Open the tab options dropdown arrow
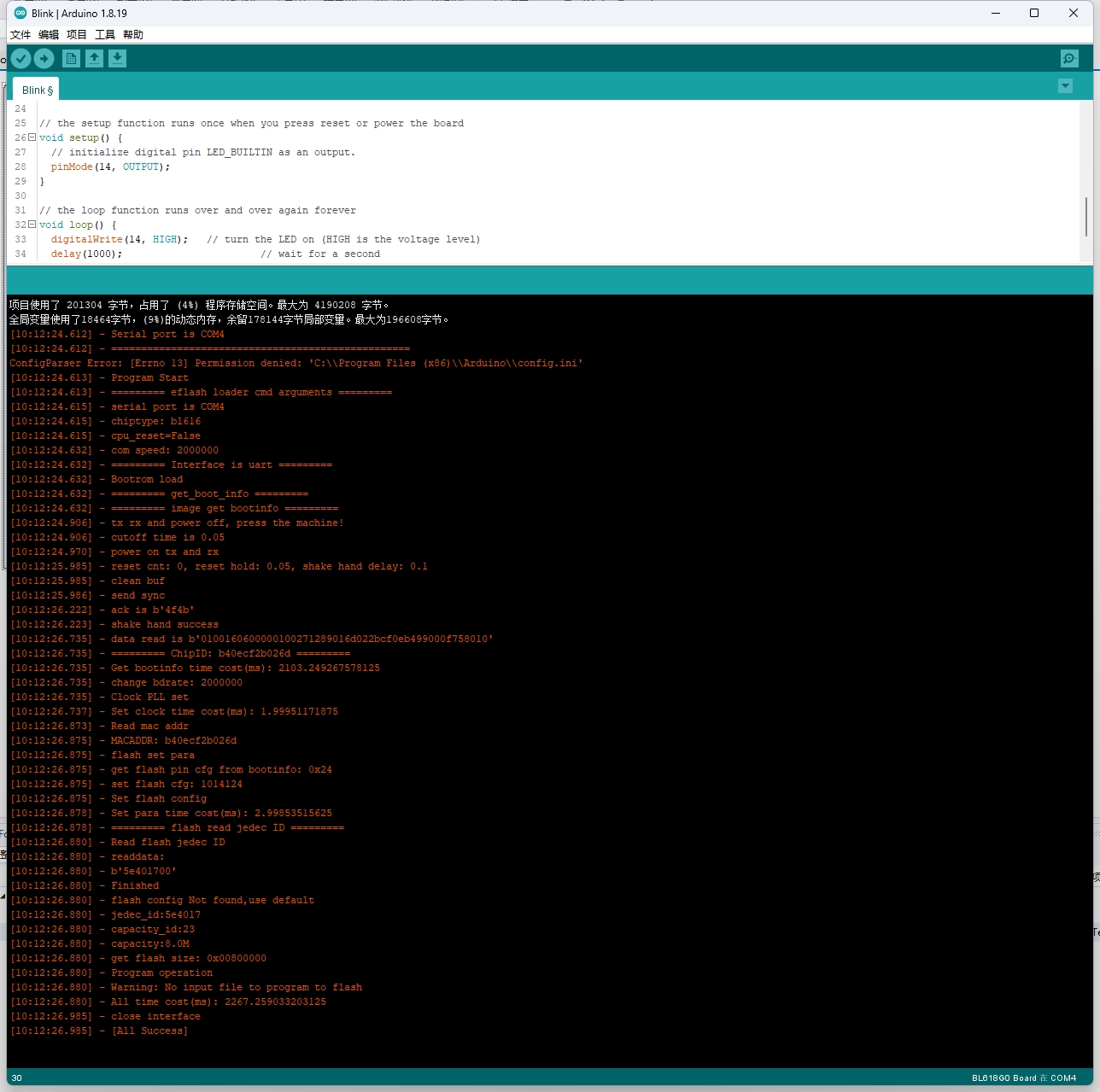1100x1092 pixels. click(x=1065, y=86)
